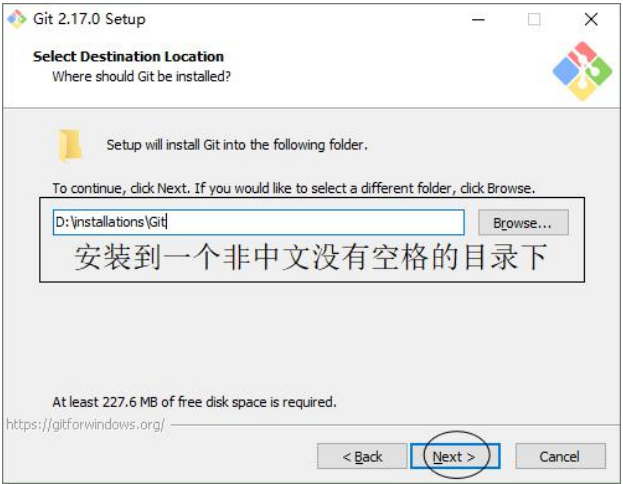This screenshot has height=484, width=623.
Task: Click into the destination folder path field
Action: [259, 222]
